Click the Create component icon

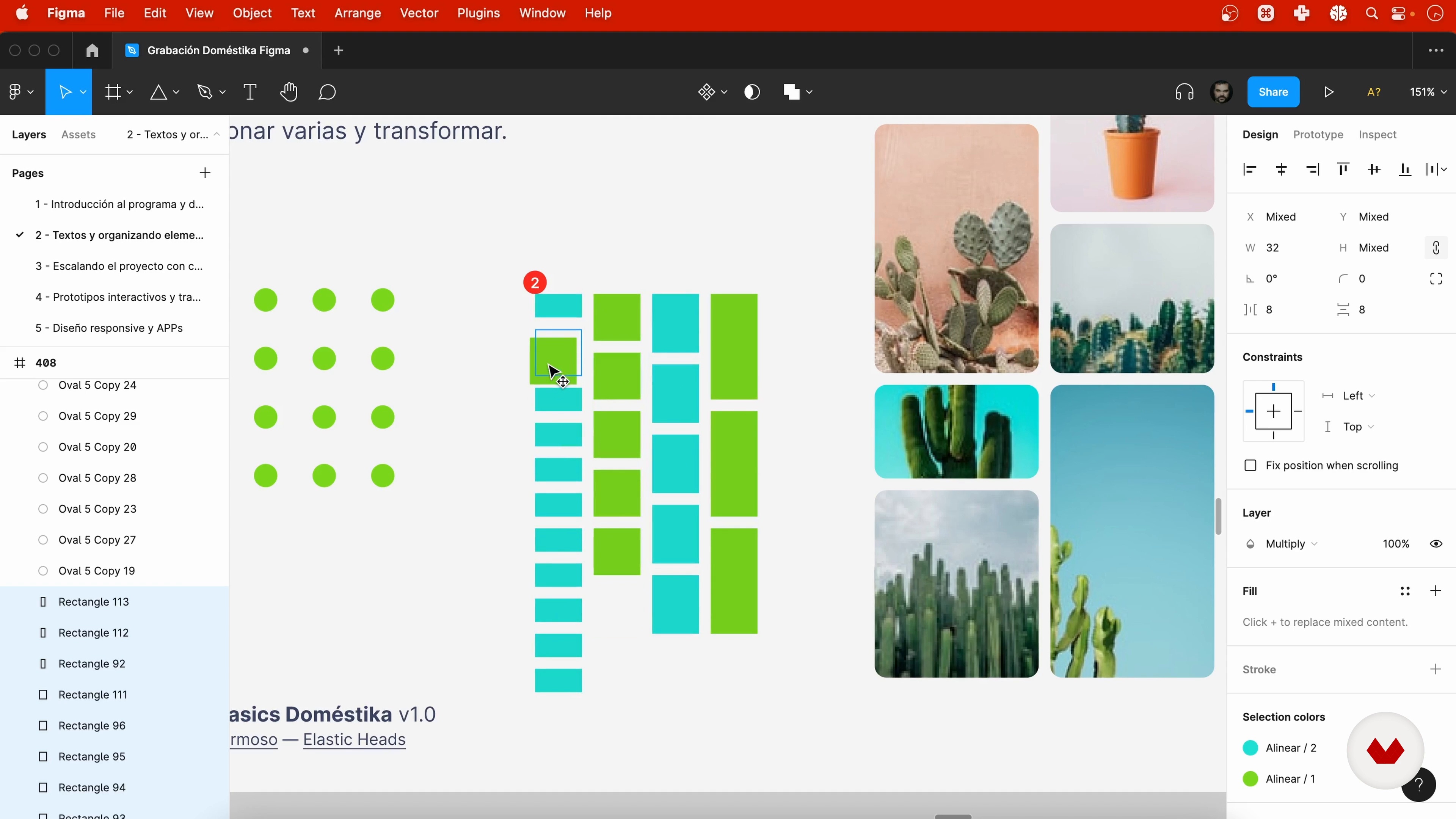[x=706, y=91]
